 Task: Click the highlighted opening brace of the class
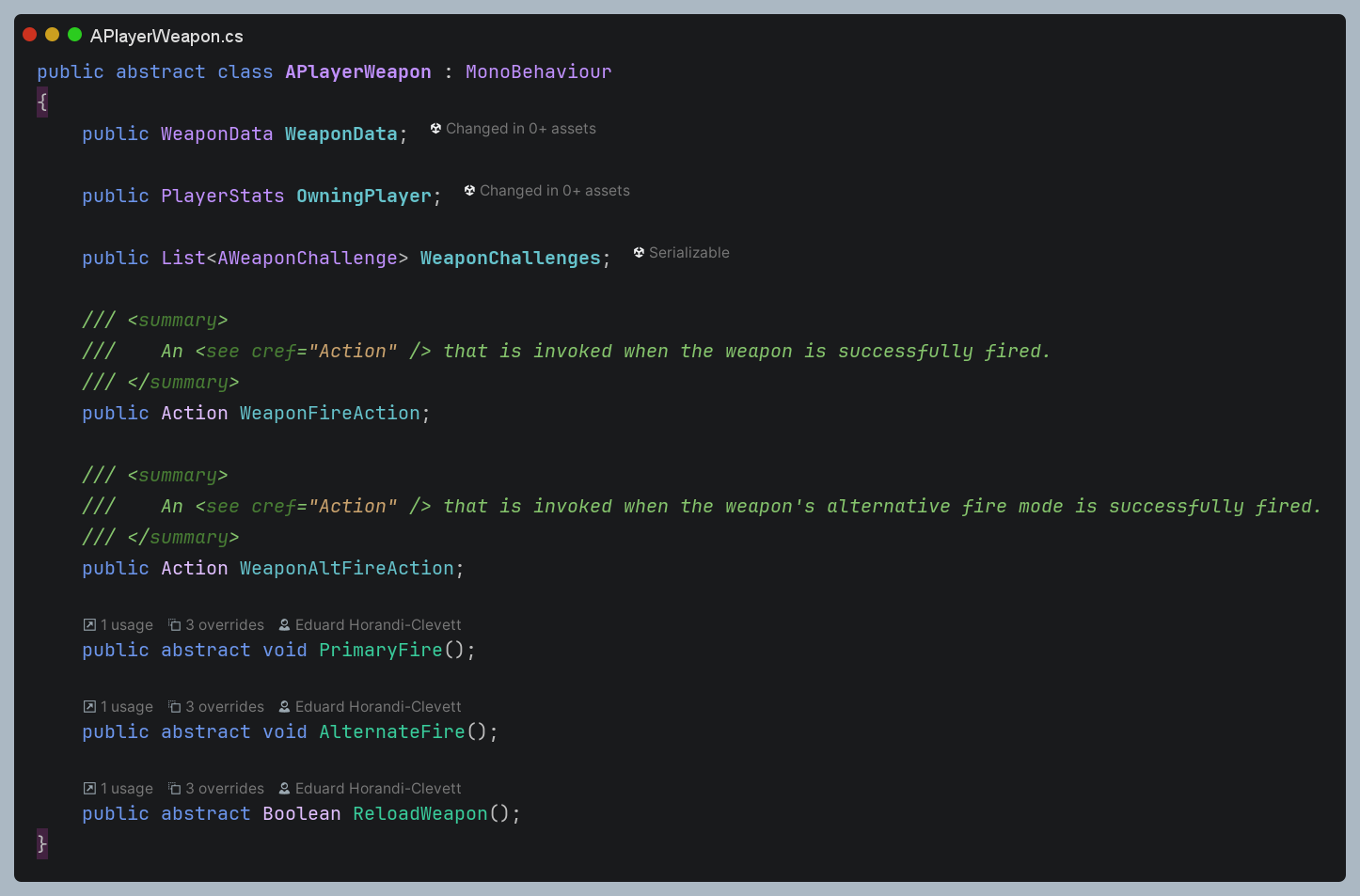(42, 102)
